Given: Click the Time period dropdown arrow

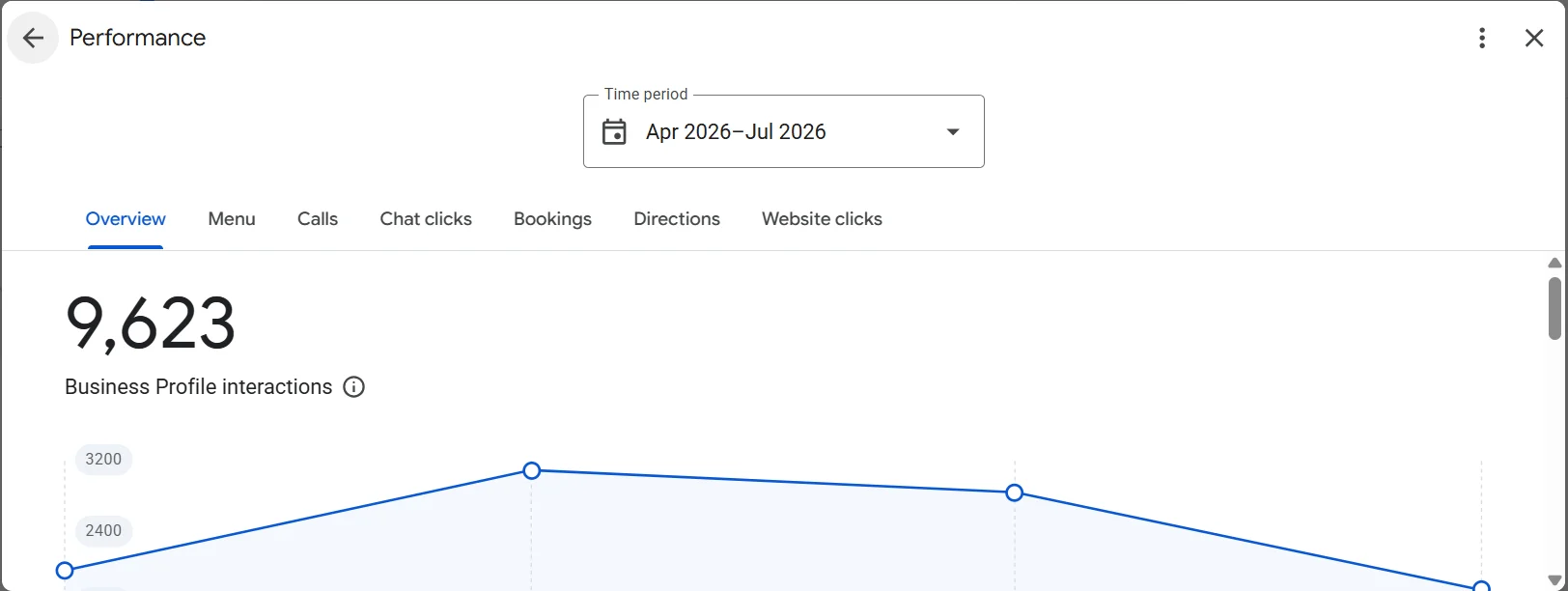Looking at the screenshot, I should [x=953, y=131].
